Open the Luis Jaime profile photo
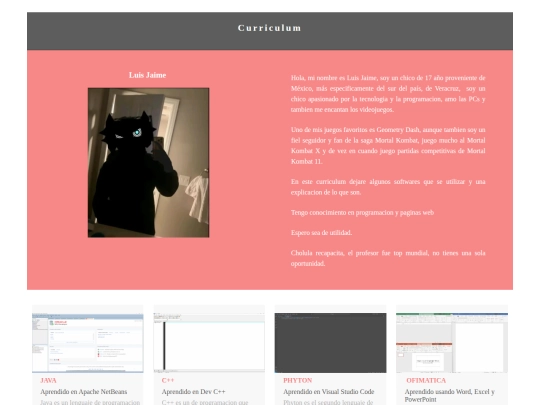The width and height of the screenshot is (540, 405). coord(148,163)
